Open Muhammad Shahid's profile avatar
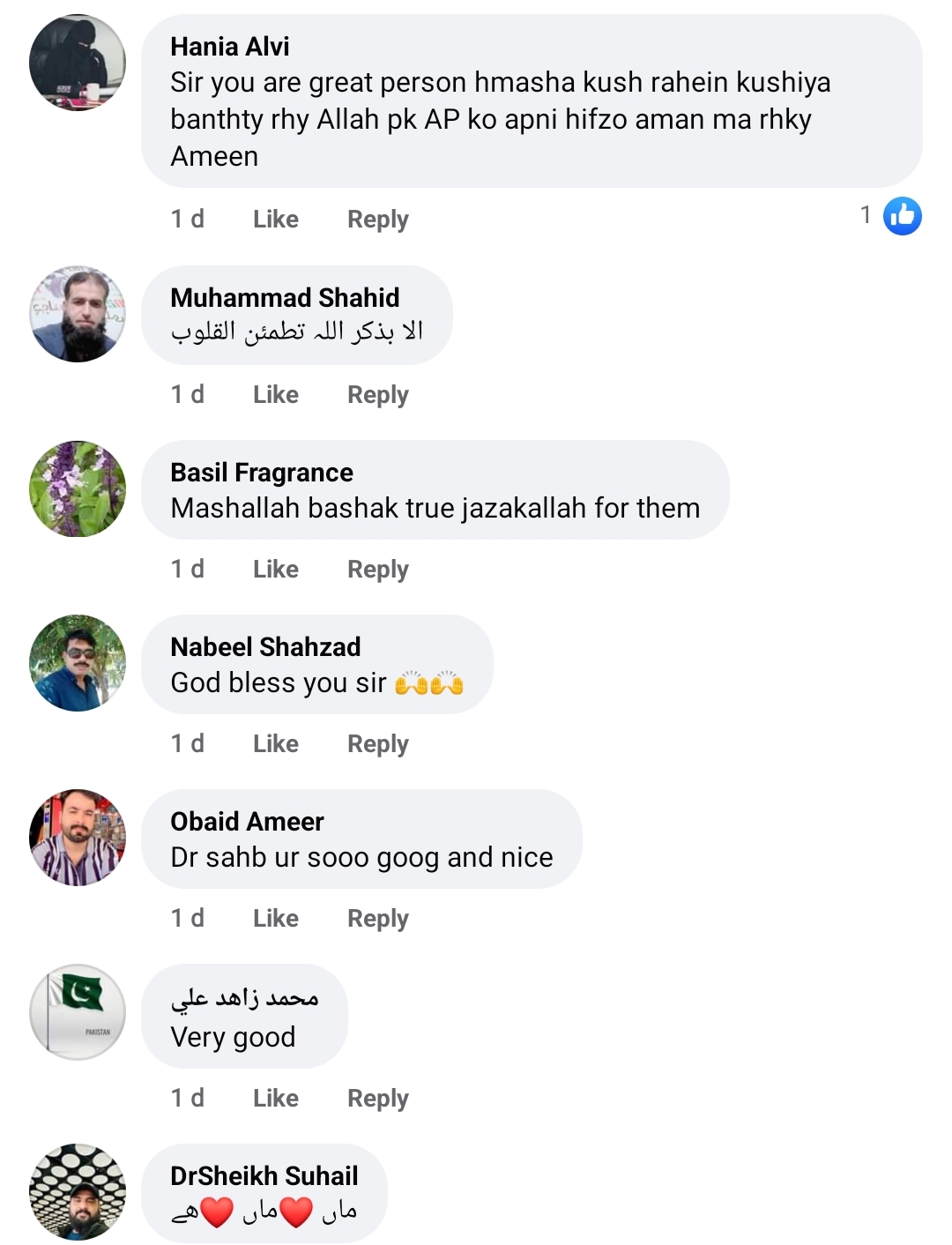 78,314
